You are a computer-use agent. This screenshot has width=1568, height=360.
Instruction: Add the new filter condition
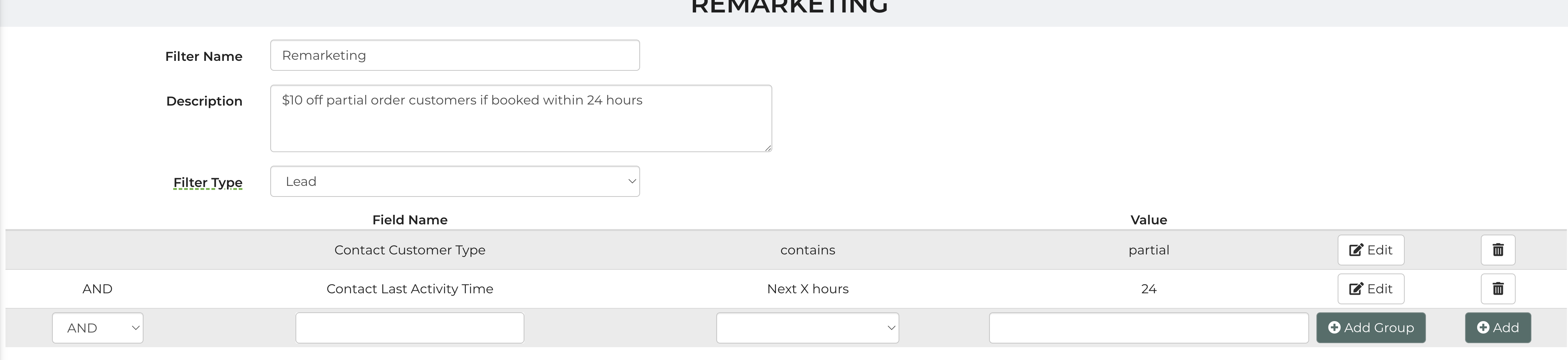(1497, 328)
